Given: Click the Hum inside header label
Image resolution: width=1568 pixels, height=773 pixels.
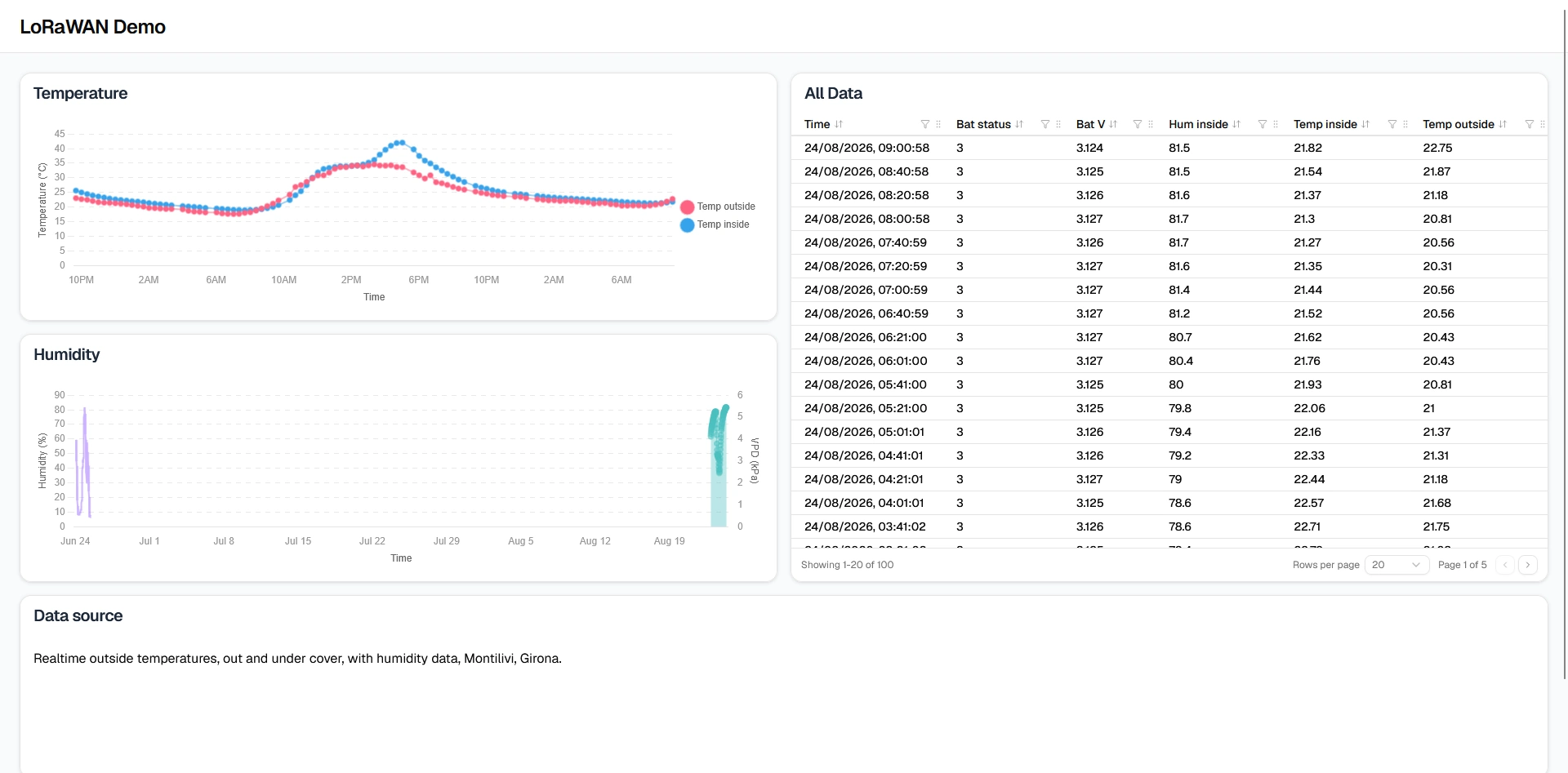Looking at the screenshot, I should pyautogui.click(x=1198, y=124).
